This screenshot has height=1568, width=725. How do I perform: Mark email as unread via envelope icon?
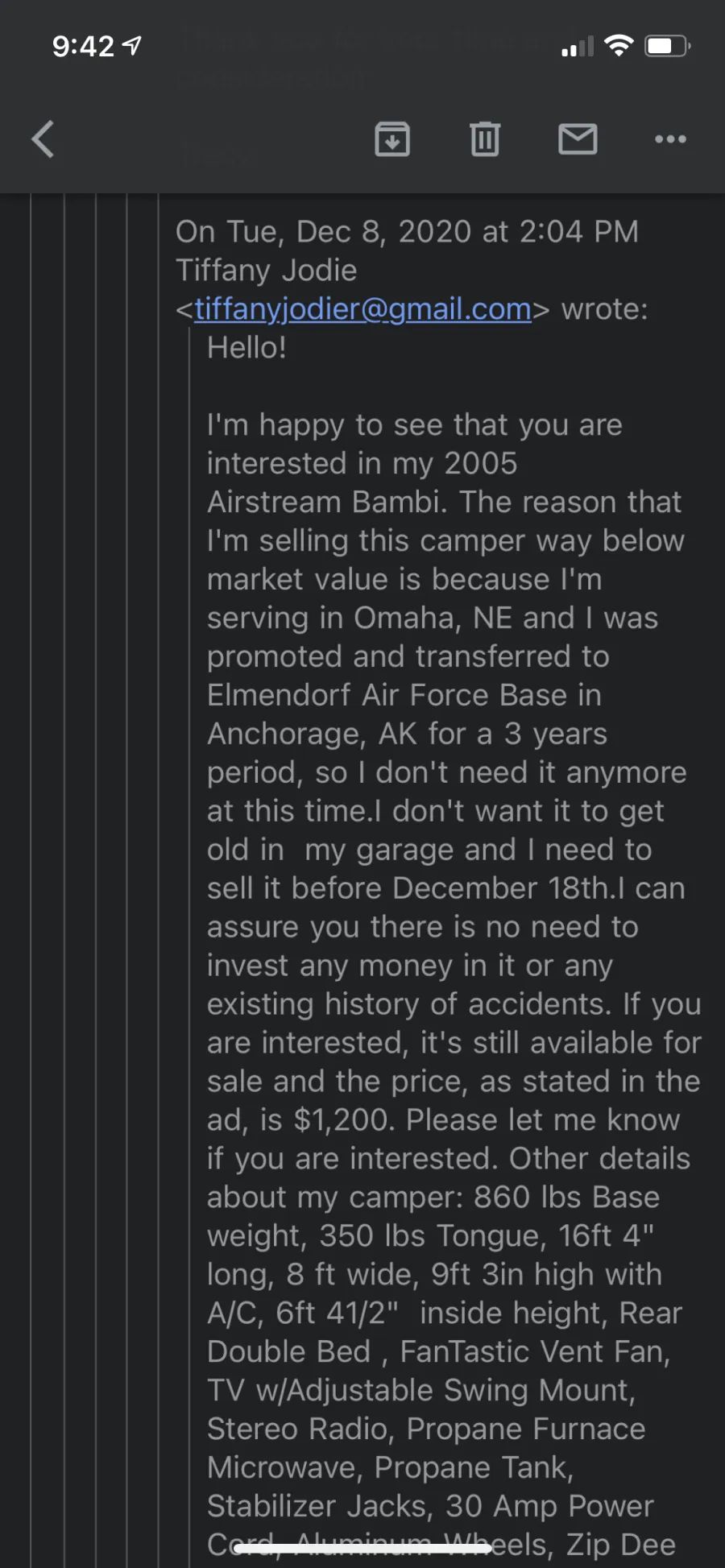(x=578, y=139)
